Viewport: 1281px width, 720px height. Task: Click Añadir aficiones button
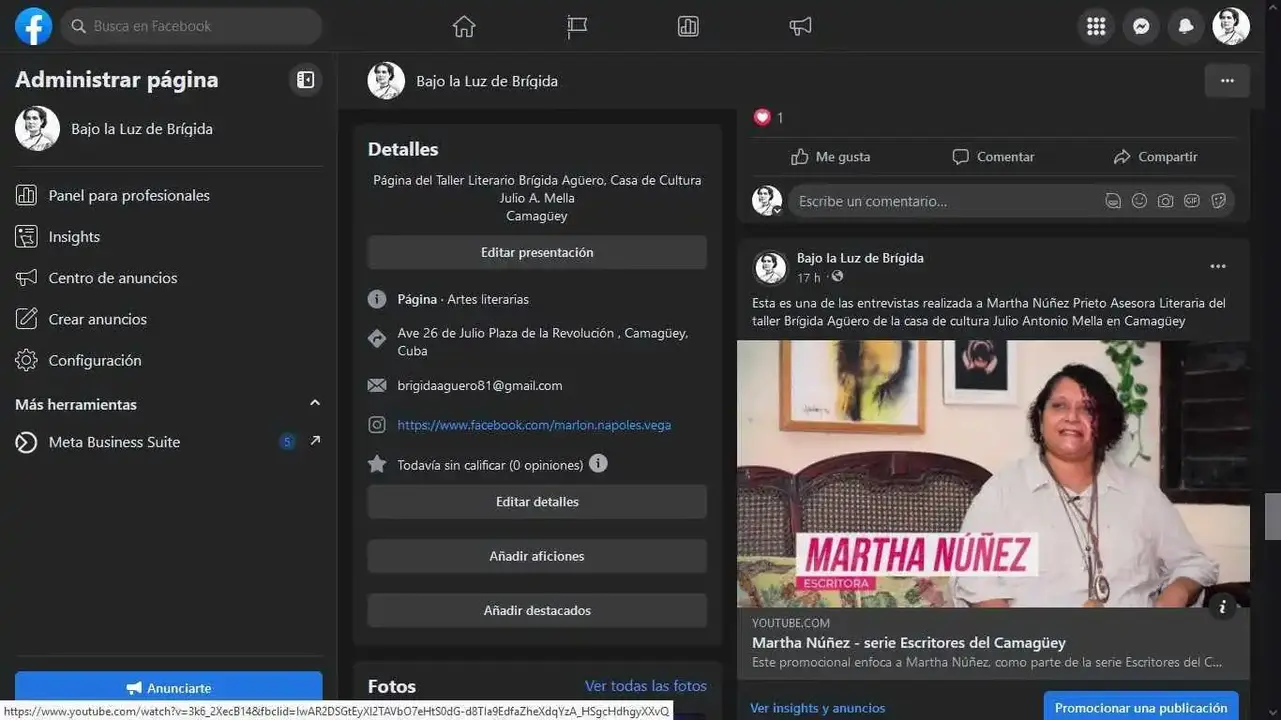(537, 556)
